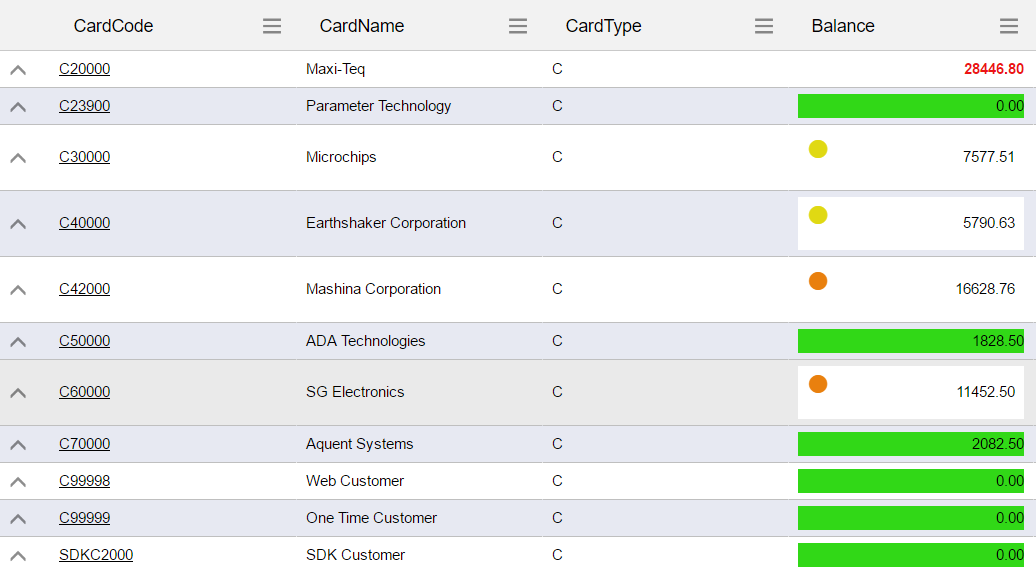Expand the C20000 row chevron
This screenshot has height=576, width=1036.
[18, 69]
